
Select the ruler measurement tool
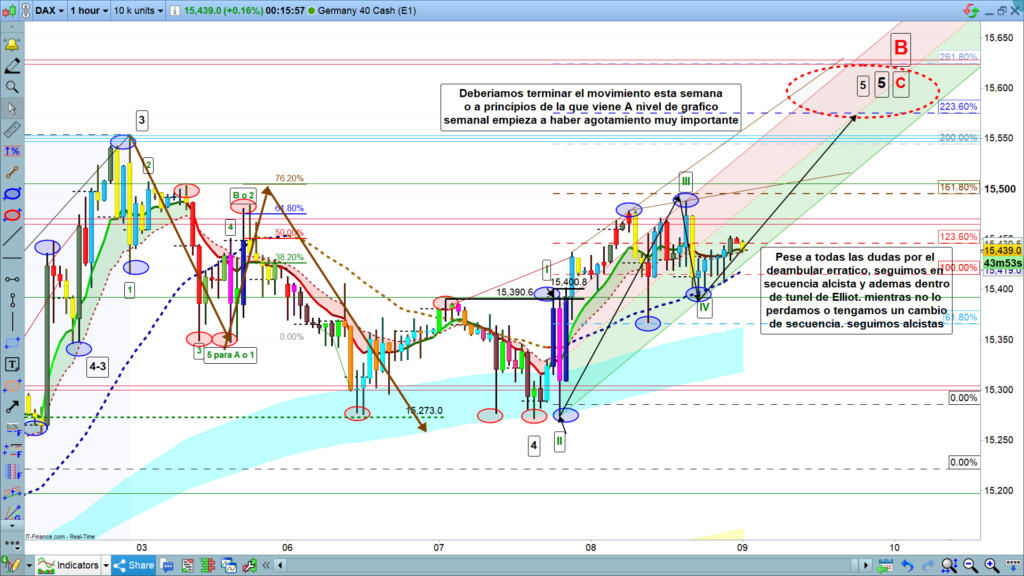click(x=12, y=129)
